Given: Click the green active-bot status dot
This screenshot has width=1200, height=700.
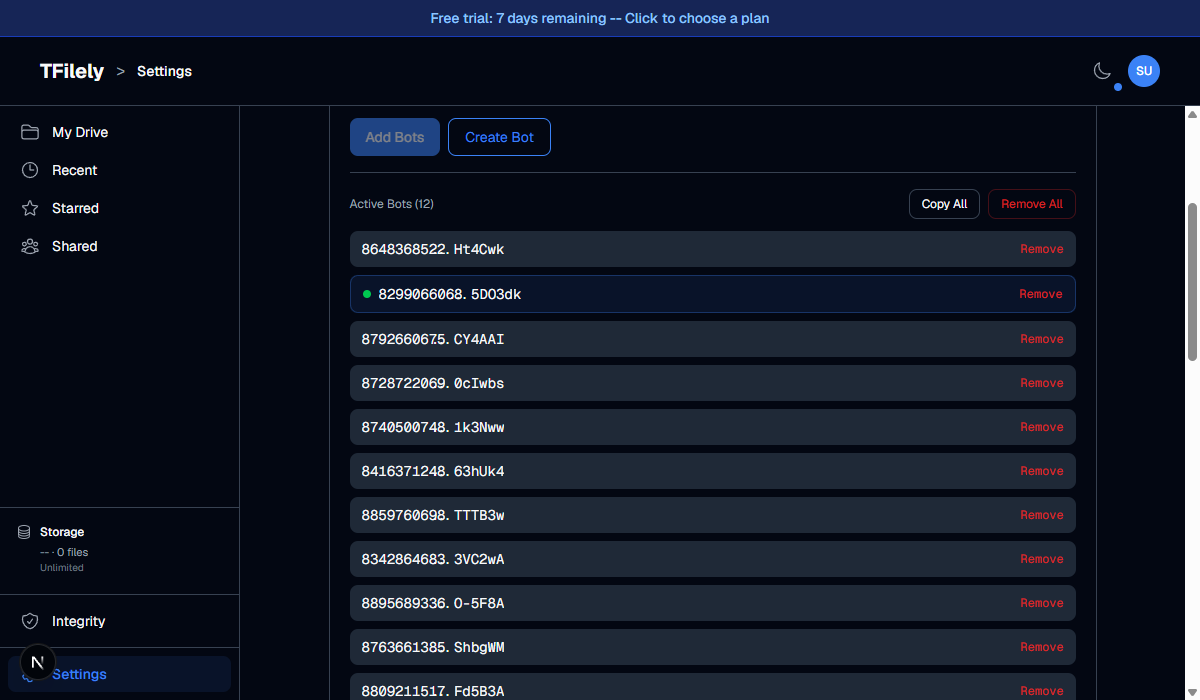Looking at the screenshot, I should [367, 294].
